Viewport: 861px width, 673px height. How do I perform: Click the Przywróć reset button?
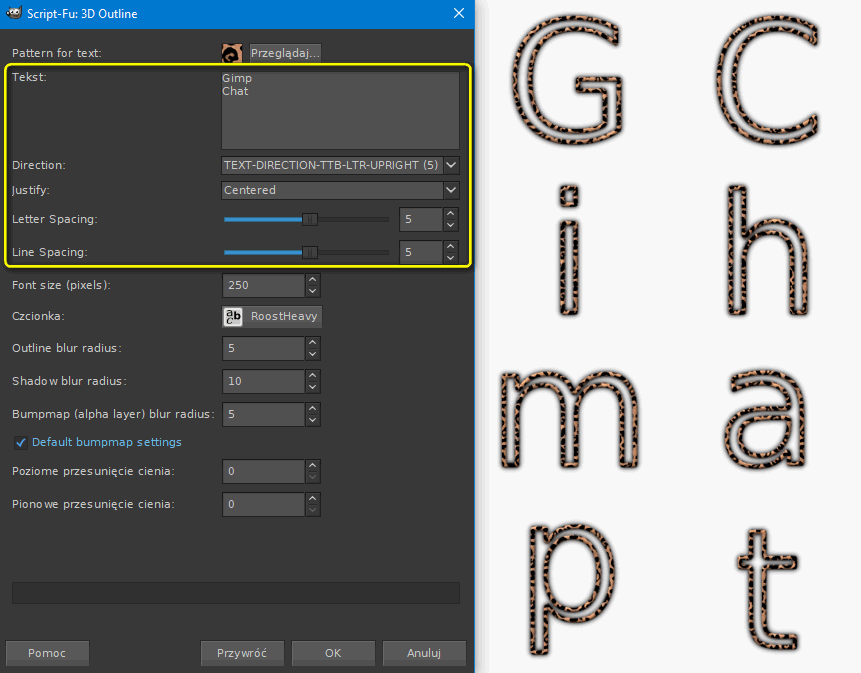pyautogui.click(x=242, y=653)
